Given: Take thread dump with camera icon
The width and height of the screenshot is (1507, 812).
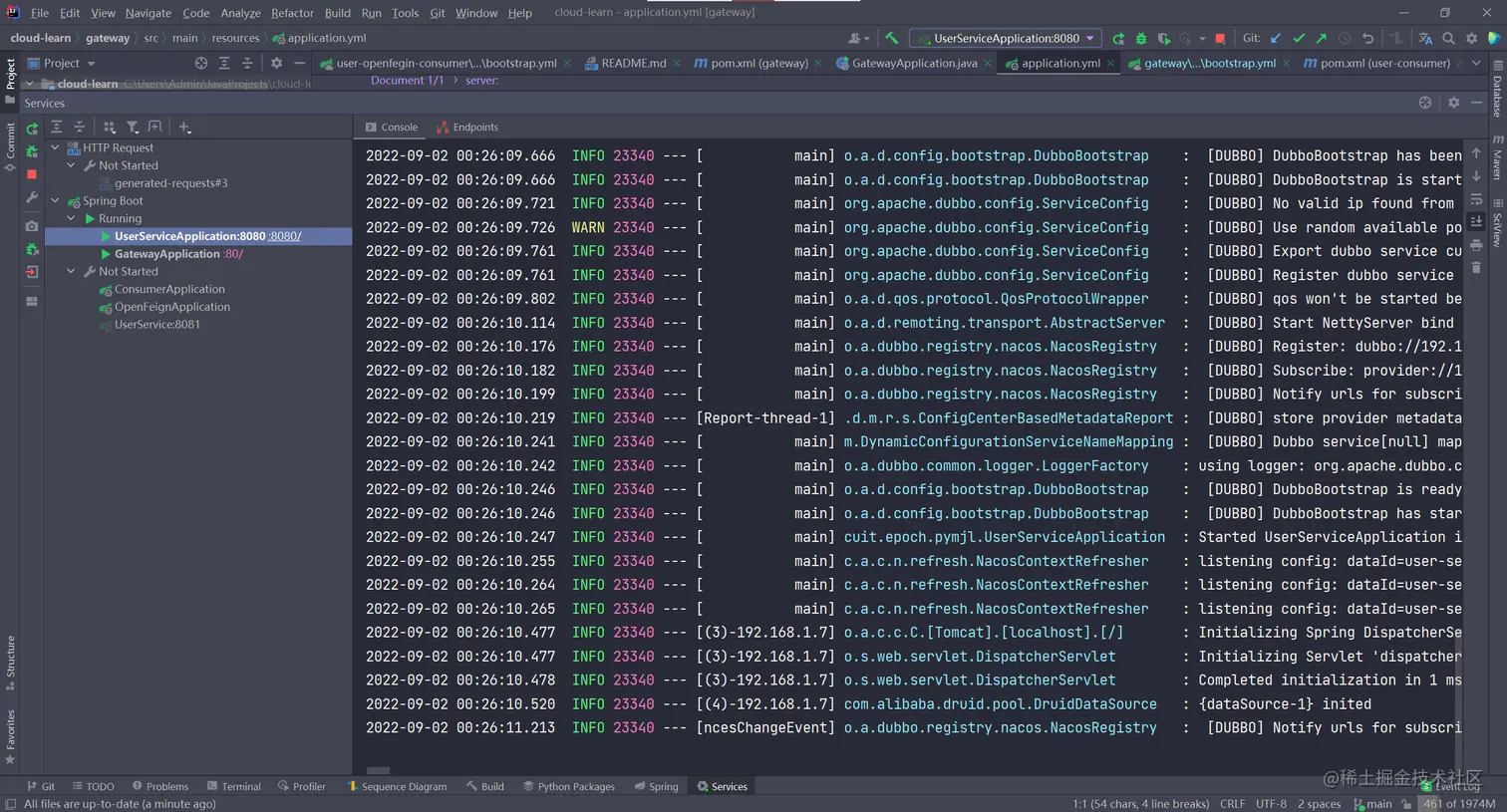Looking at the screenshot, I should point(32,226).
